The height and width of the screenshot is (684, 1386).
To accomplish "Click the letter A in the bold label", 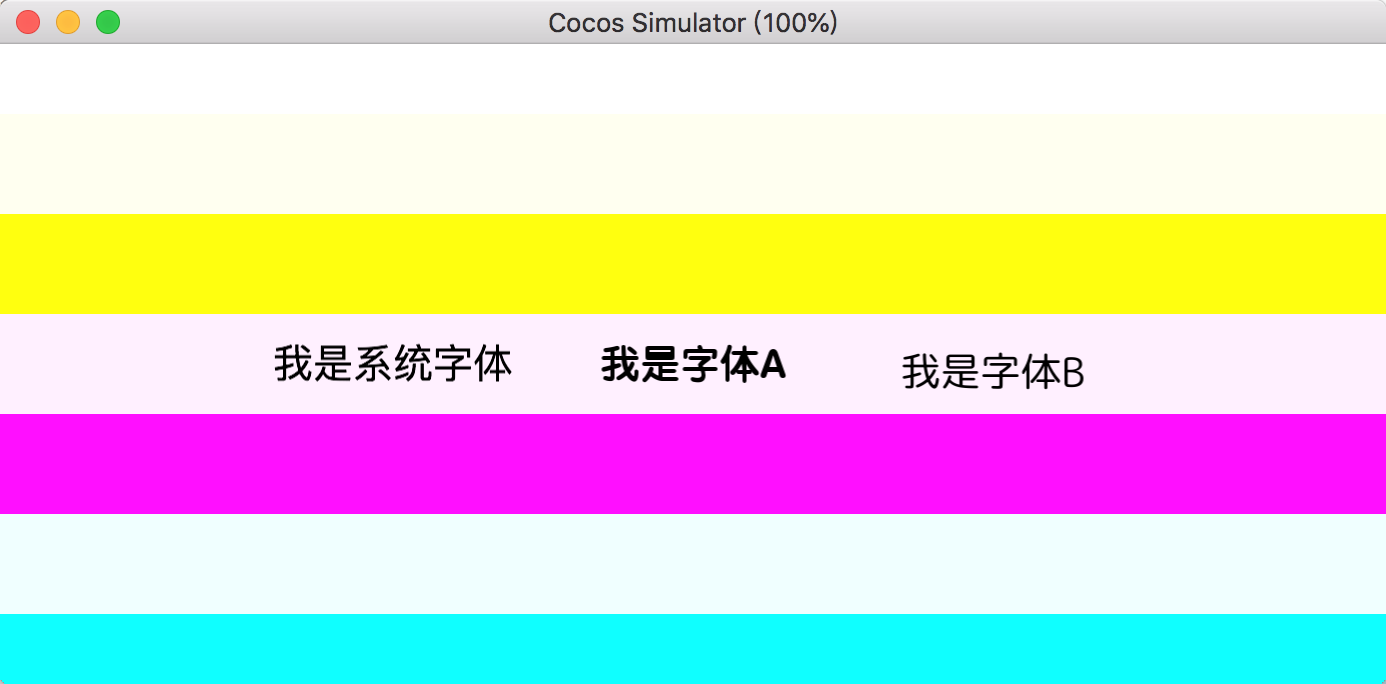I will 772,366.
